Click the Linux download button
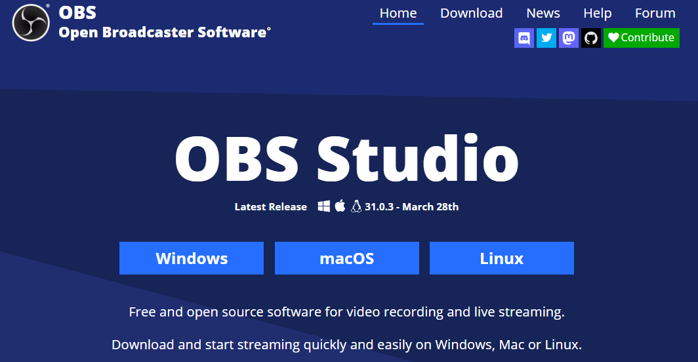The height and width of the screenshot is (362, 698). [x=502, y=258]
